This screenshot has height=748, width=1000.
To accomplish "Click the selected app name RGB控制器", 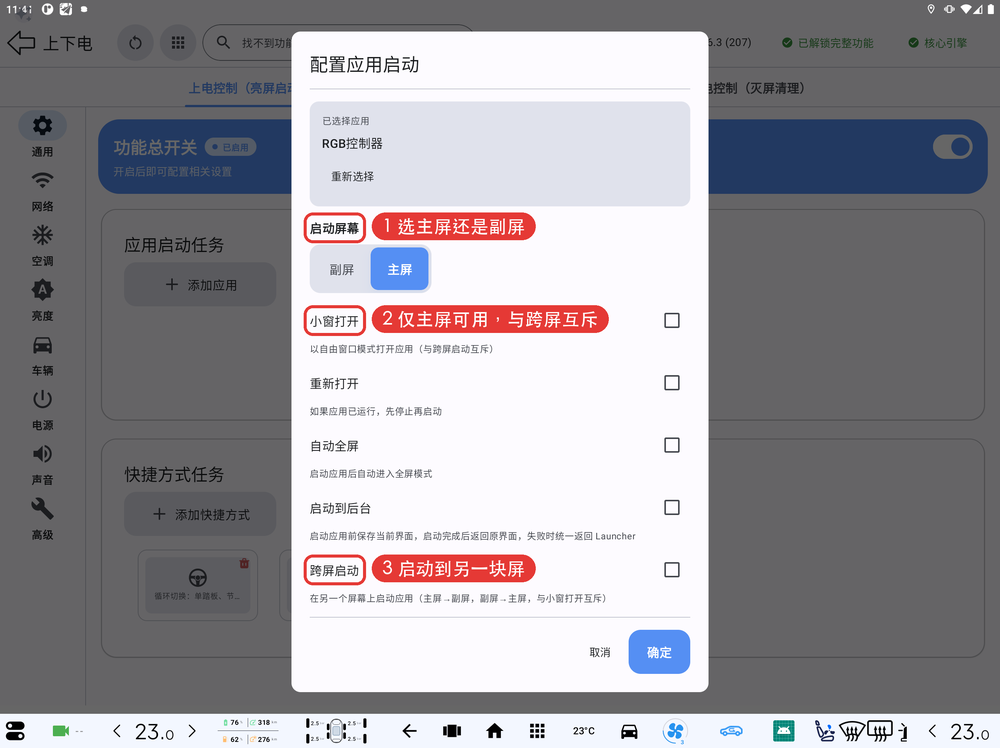I will tap(352, 143).
